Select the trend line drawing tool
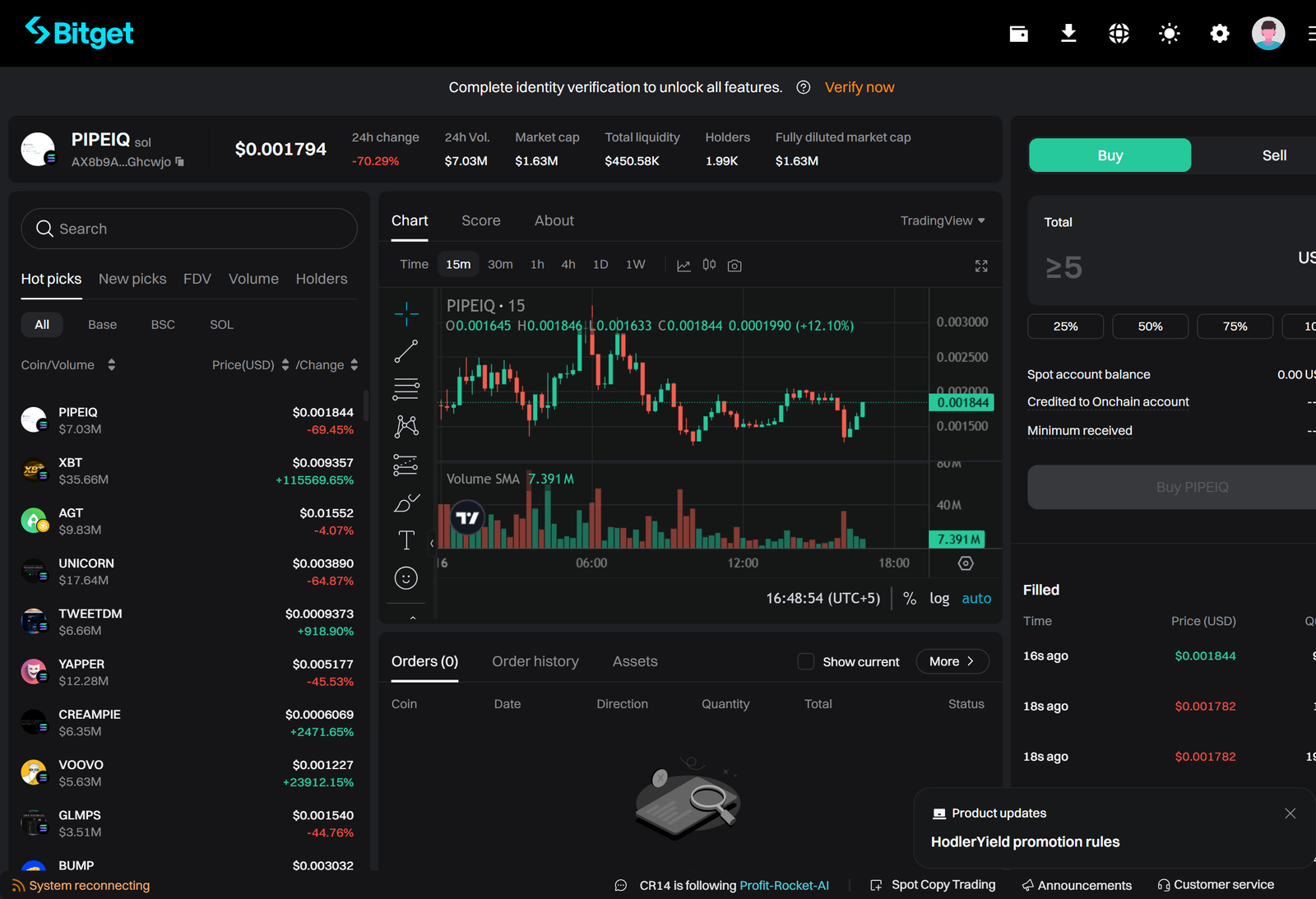Image resolution: width=1316 pixels, height=899 pixels. (406, 351)
